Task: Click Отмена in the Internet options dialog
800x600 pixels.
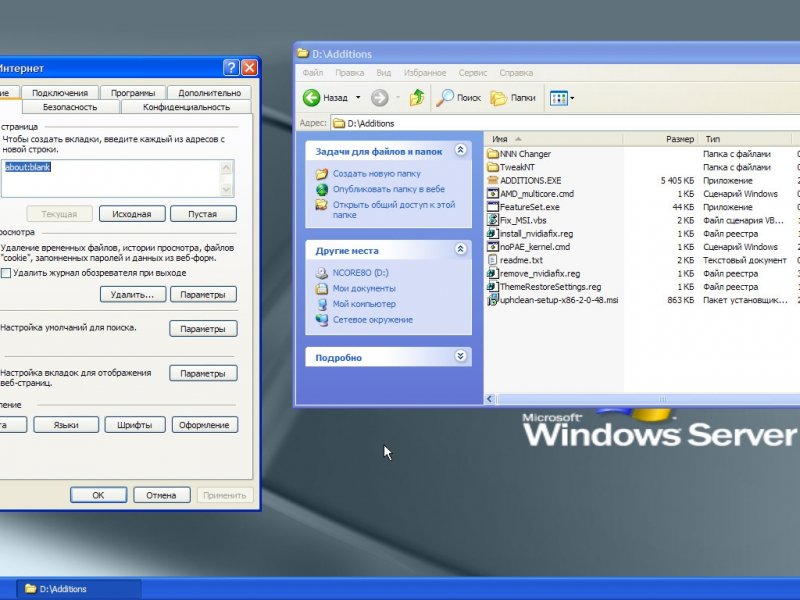Action: [161, 495]
